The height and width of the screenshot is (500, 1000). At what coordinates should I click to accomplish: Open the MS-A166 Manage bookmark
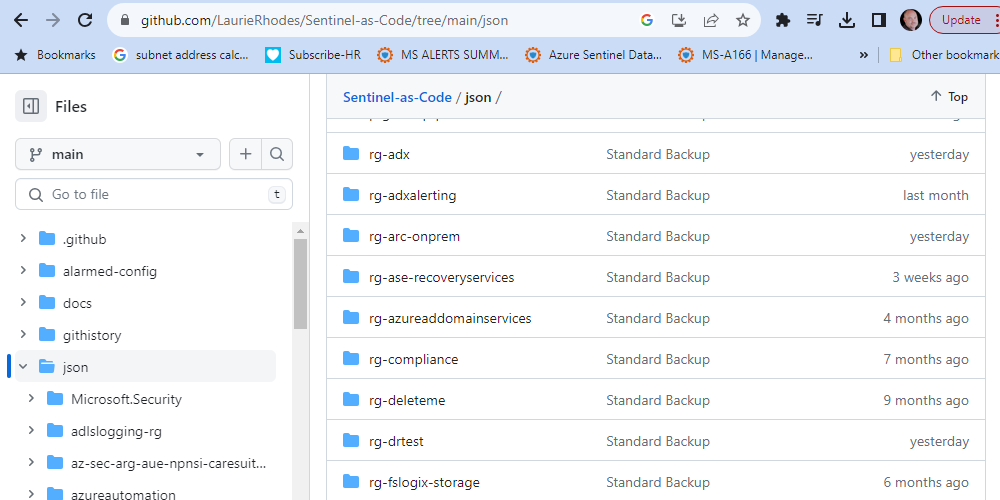point(746,55)
